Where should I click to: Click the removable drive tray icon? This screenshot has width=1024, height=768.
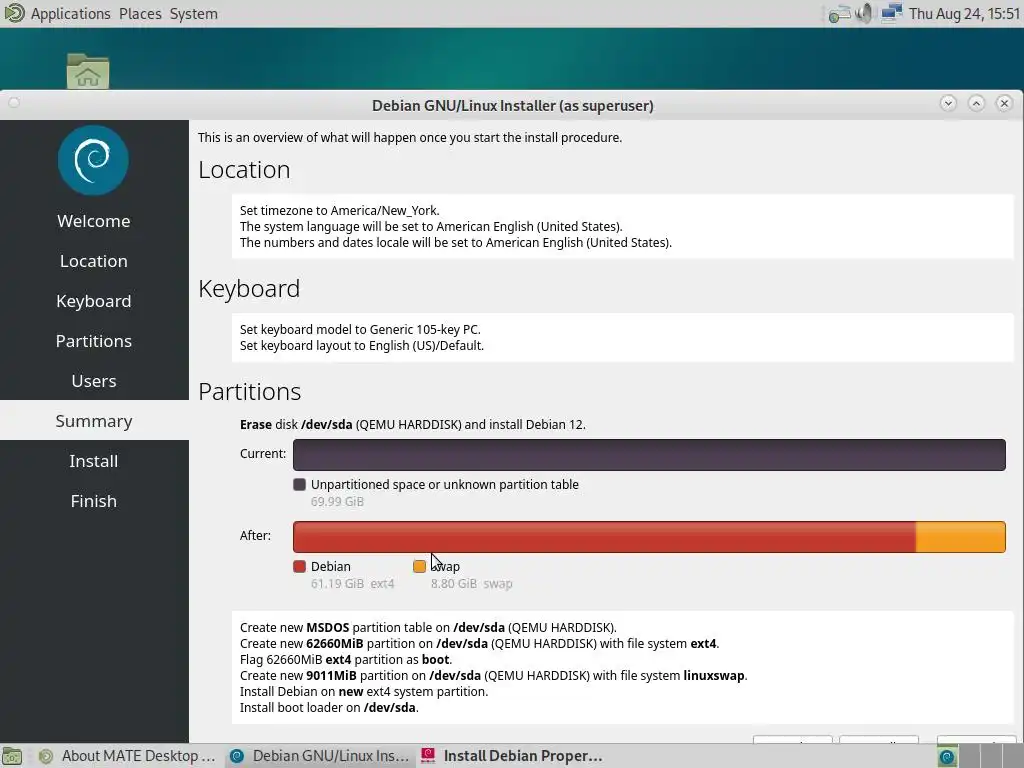pyautogui.click(x=839, y=14)
